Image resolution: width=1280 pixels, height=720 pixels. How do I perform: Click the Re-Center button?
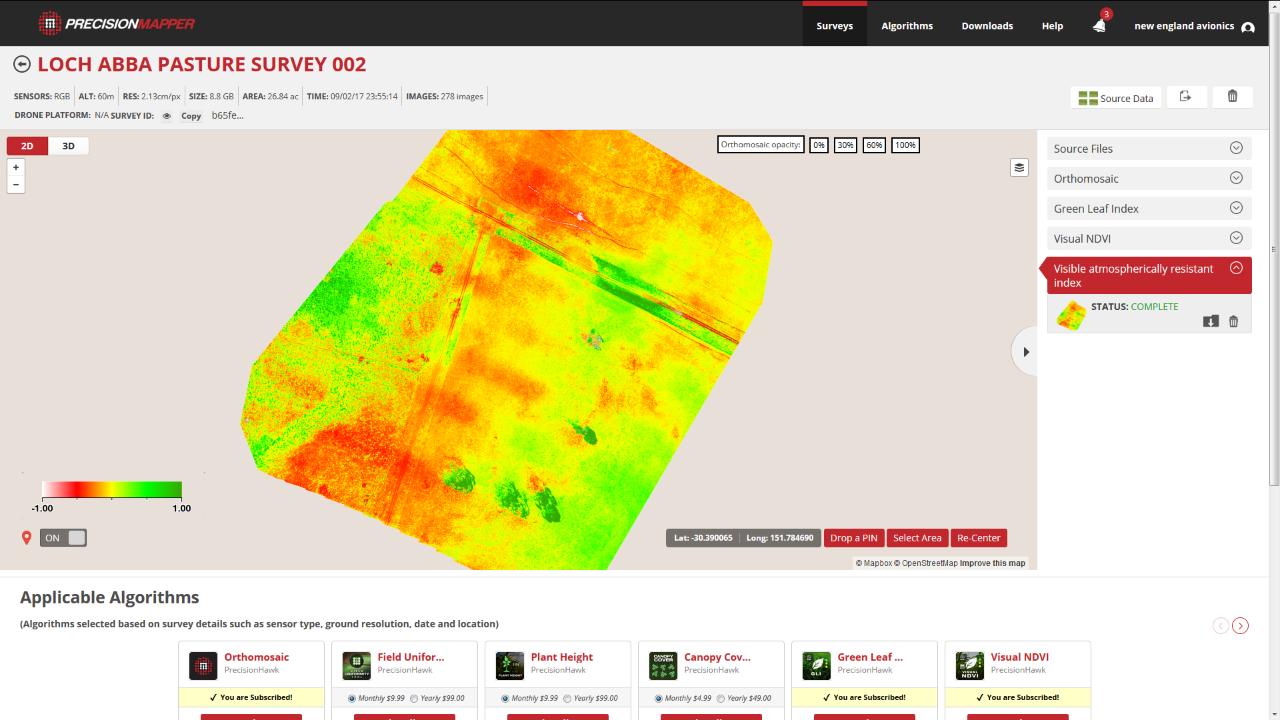pos(978,538)
